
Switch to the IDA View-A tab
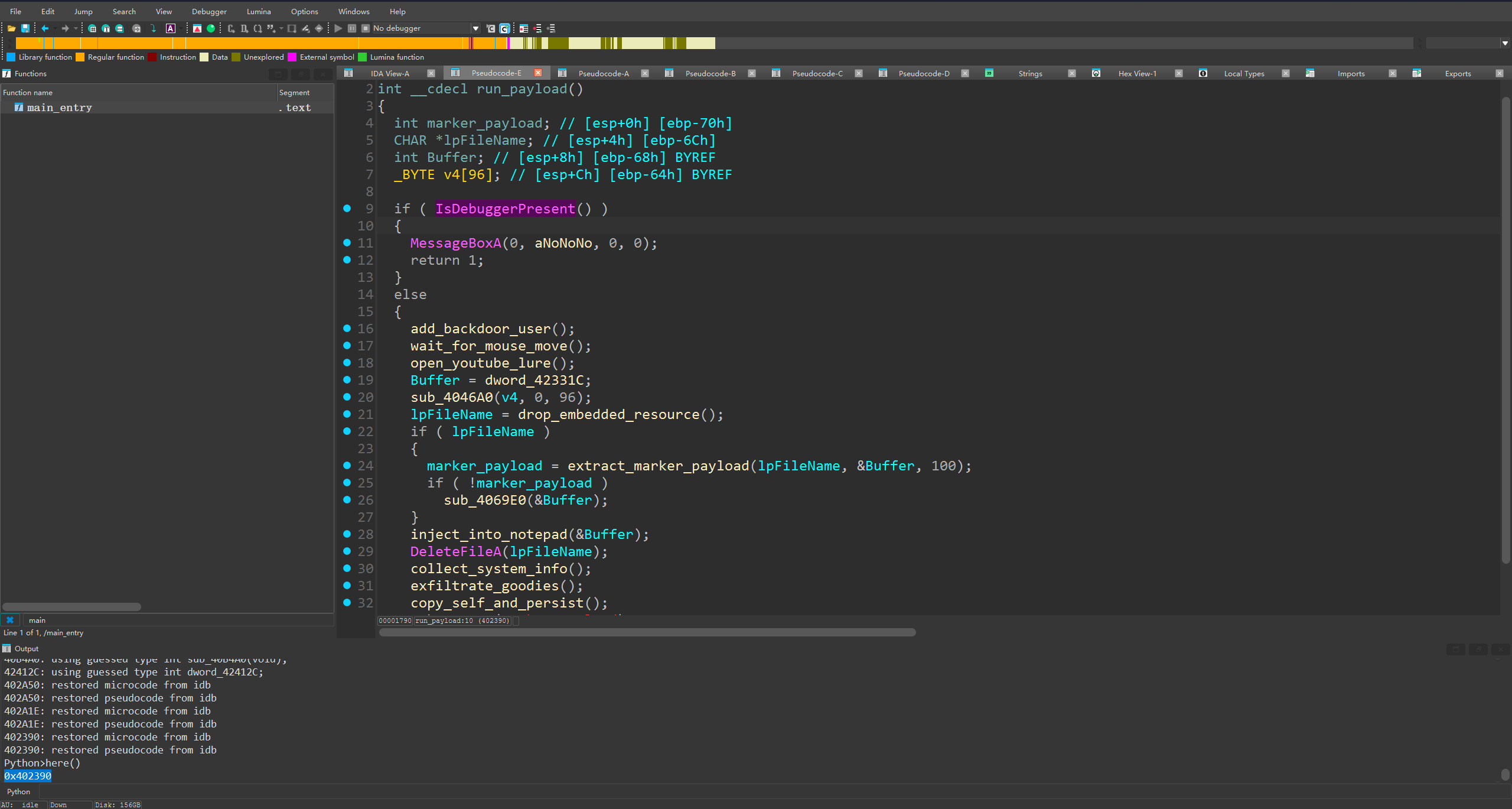tap(390, 73)
